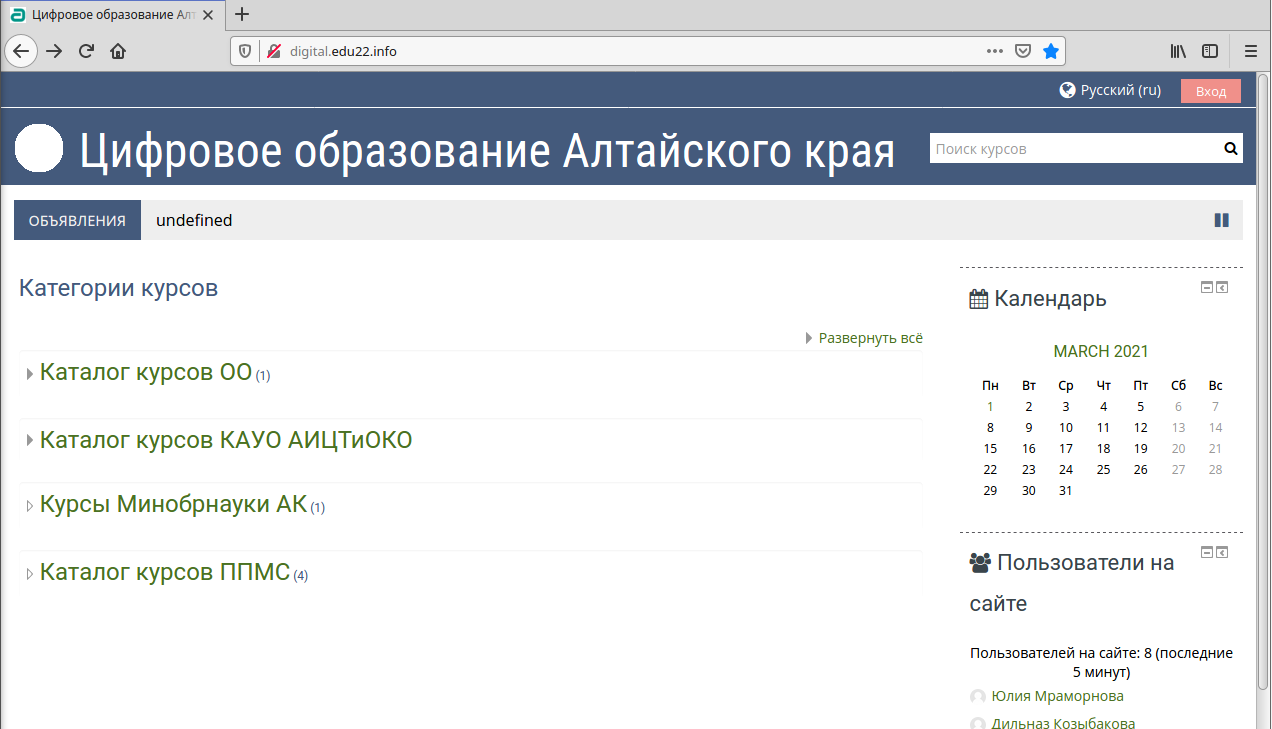
Task: Collapse the Календарь block
Action: [x=1206, y=288]
